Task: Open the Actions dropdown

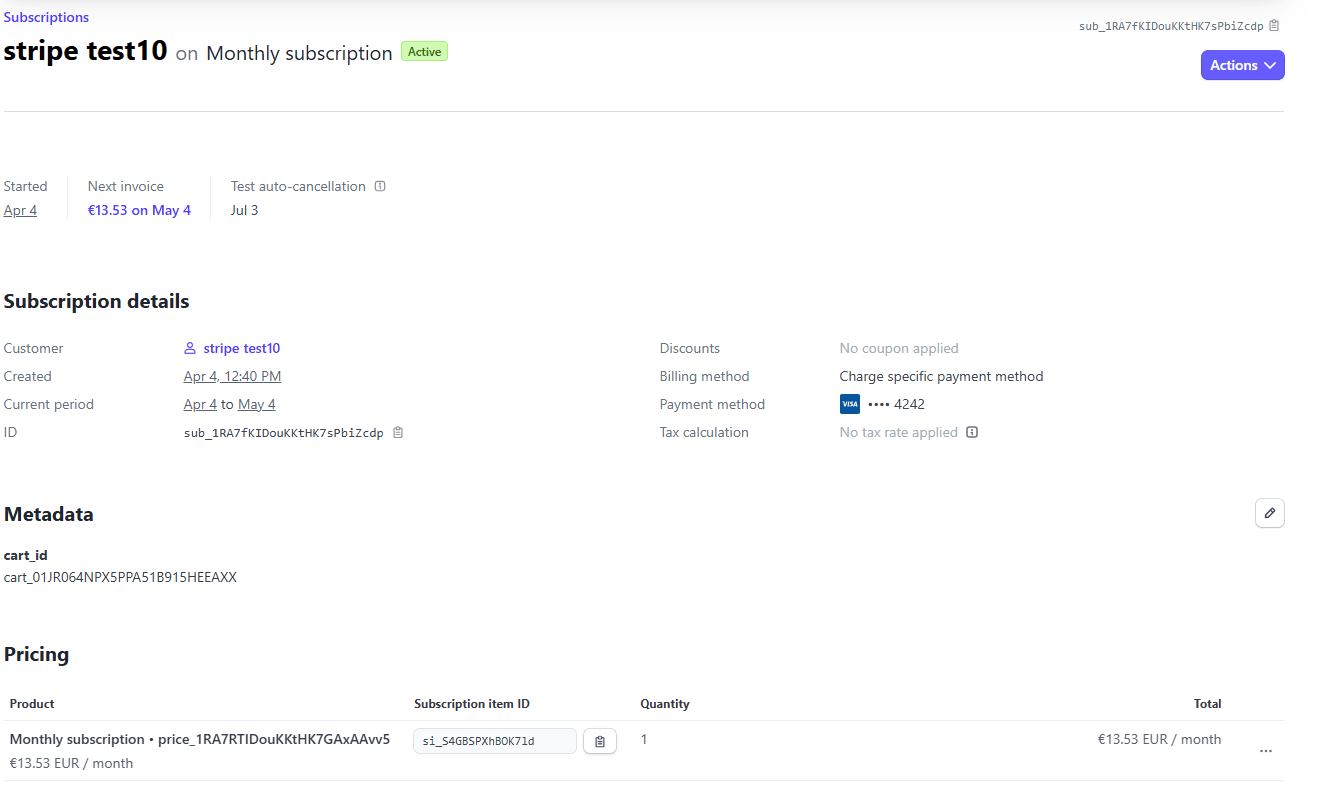Action: click(1242, 64)
